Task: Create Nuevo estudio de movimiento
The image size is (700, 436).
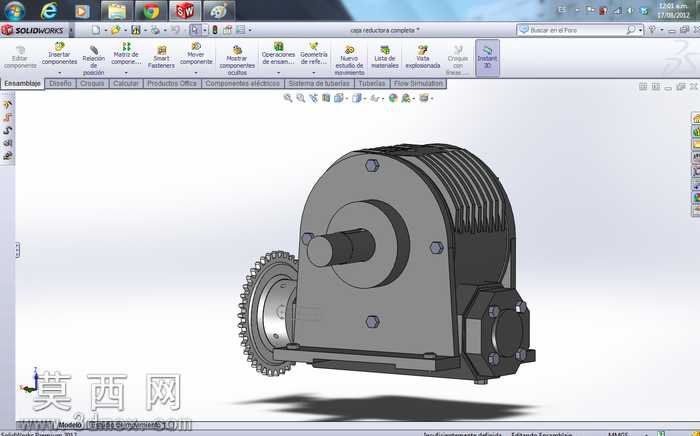Action: [349, 60]
